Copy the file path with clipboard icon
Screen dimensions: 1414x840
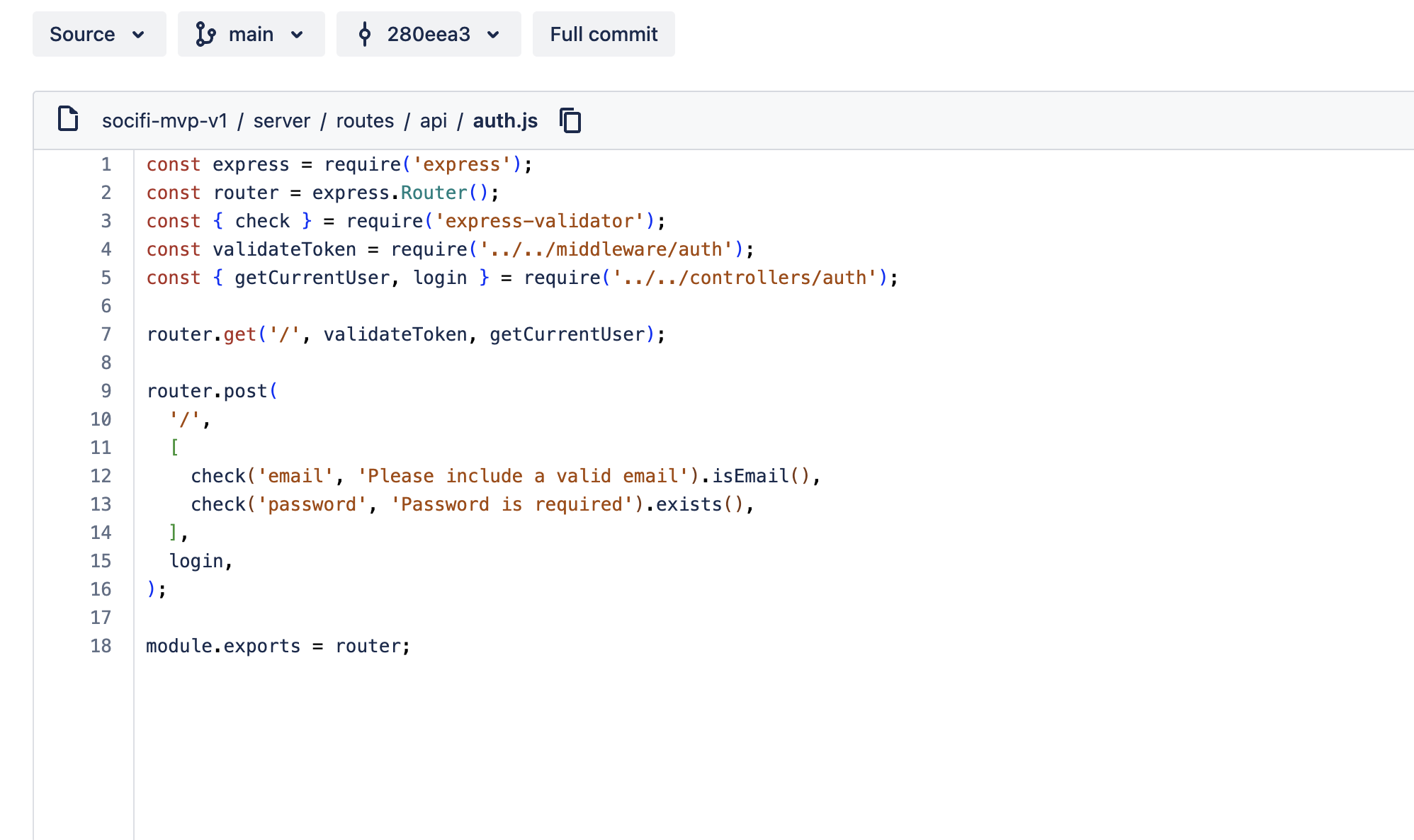pos(570,120)
